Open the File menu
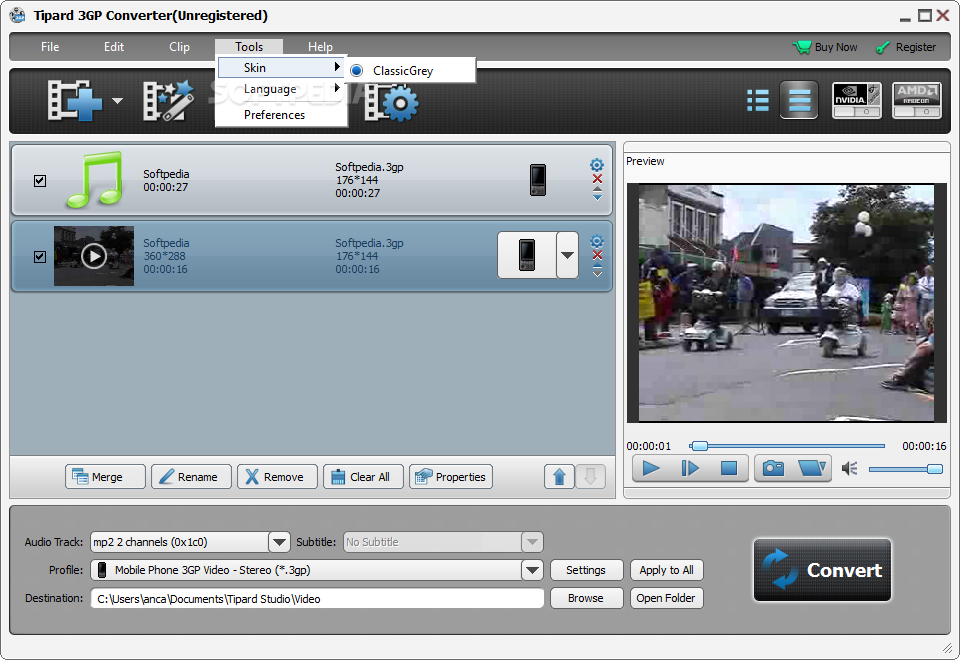Screen dimensions: 960x660 click(x=50, y=47)
